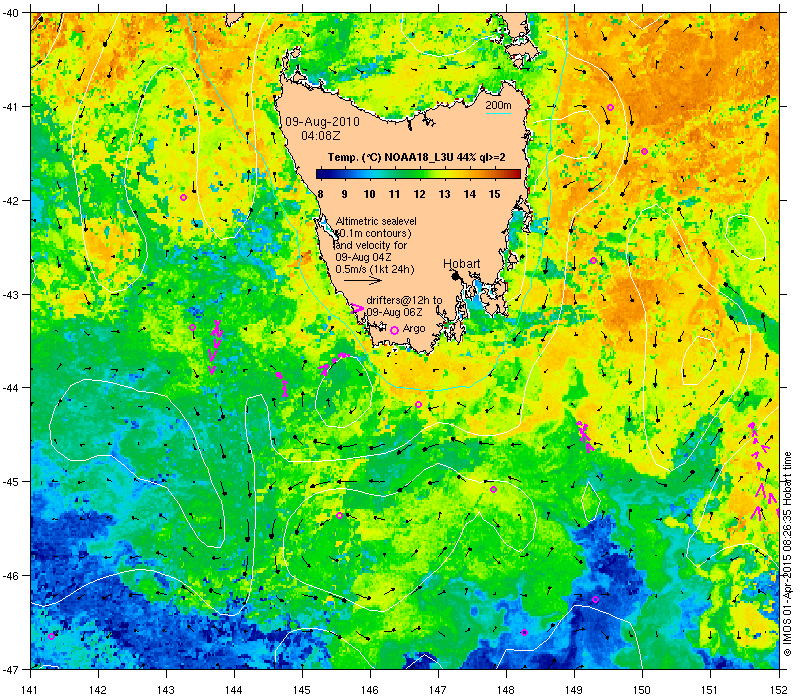Screen dimensions: 800x700
Task: Click the Argo legend label
Action: (414, 329)
